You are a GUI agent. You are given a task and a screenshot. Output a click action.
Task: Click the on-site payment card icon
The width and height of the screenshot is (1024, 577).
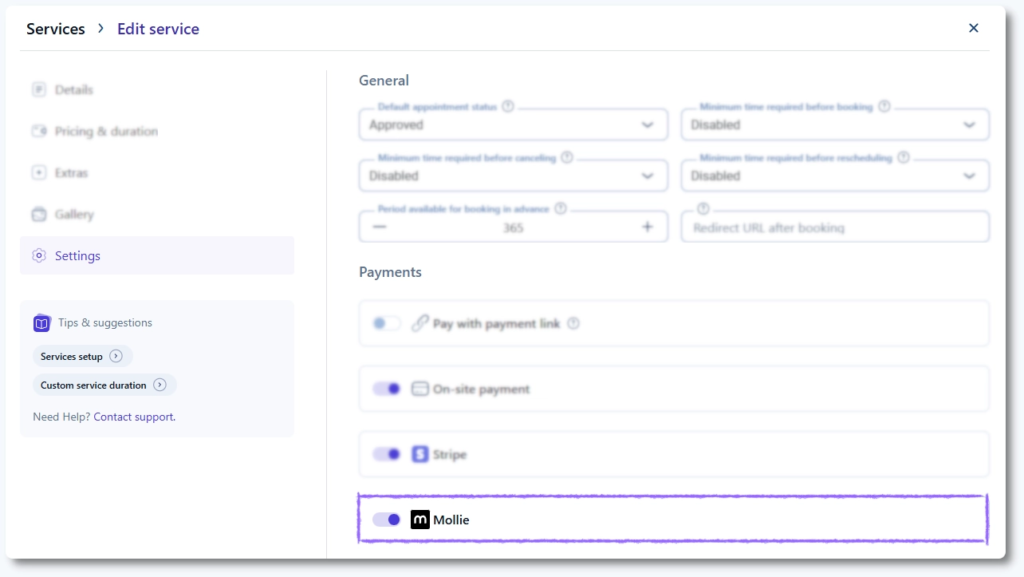tap(420, 389)
